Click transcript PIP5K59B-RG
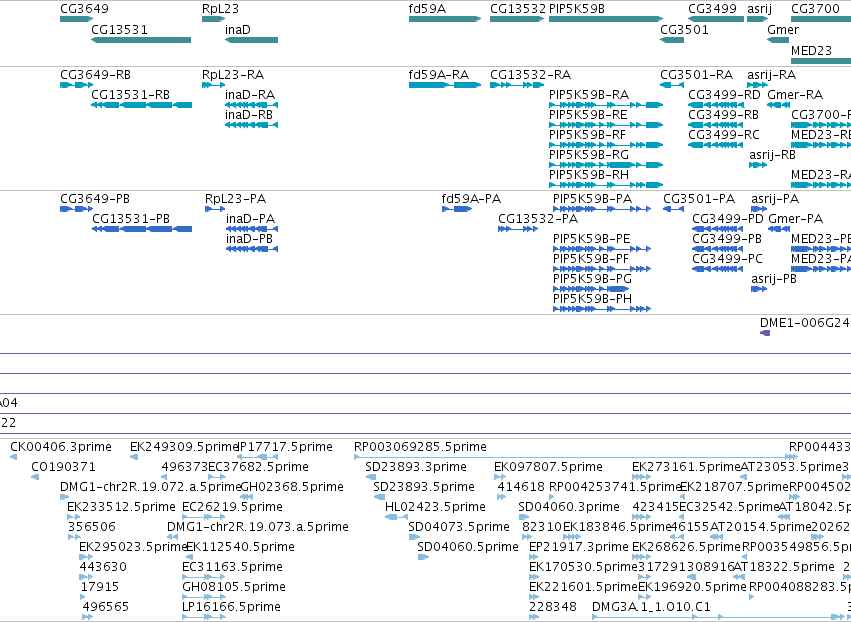Screen dimensions: 851x622 [589, 155]
